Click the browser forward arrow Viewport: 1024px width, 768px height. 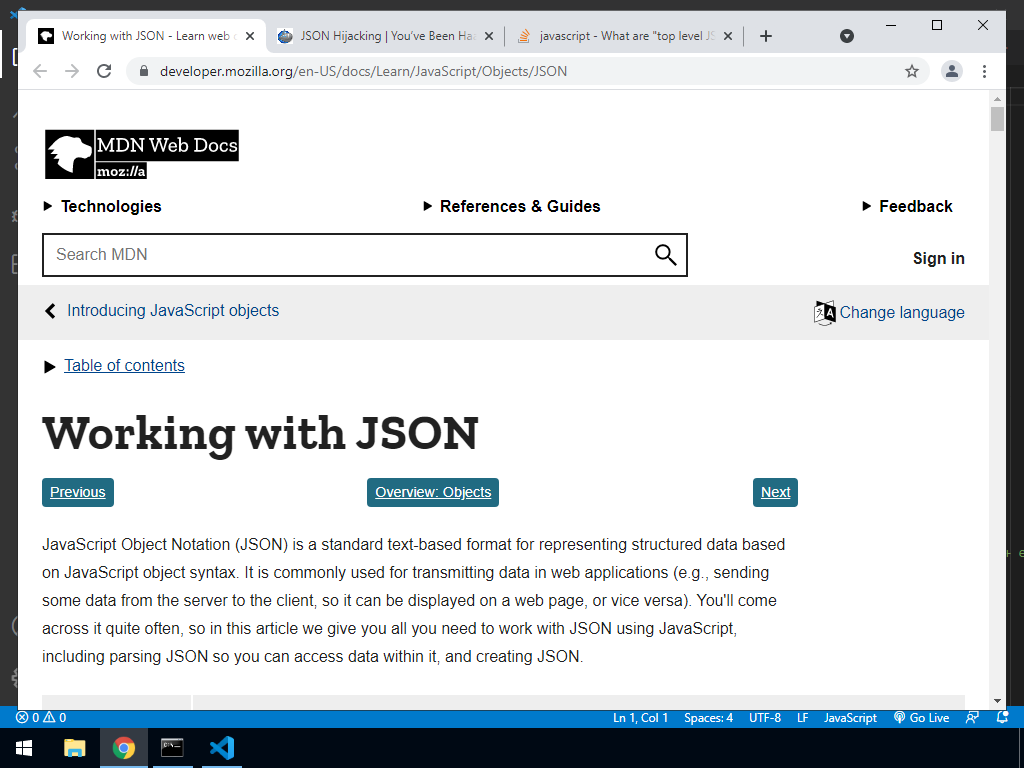click(72, 71)
